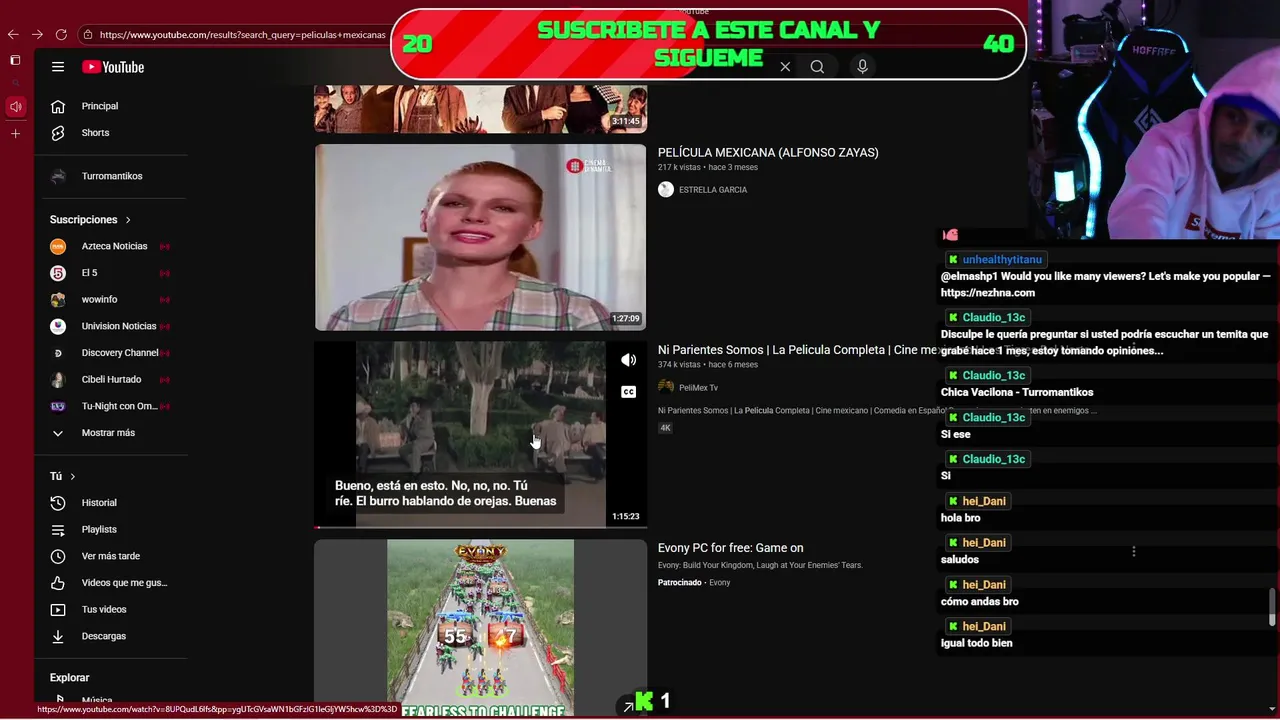Go back with browser back arrow
1280x720 pixels.
tap(13, 34)
